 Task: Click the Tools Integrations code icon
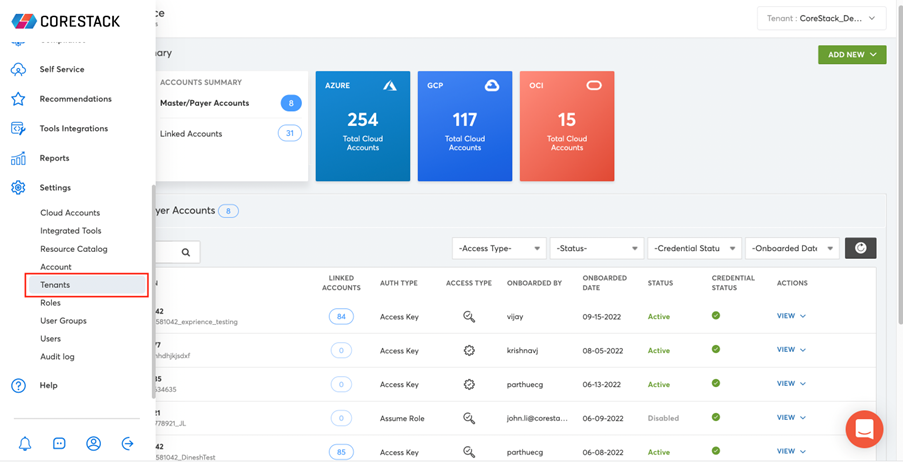[18, 128]
